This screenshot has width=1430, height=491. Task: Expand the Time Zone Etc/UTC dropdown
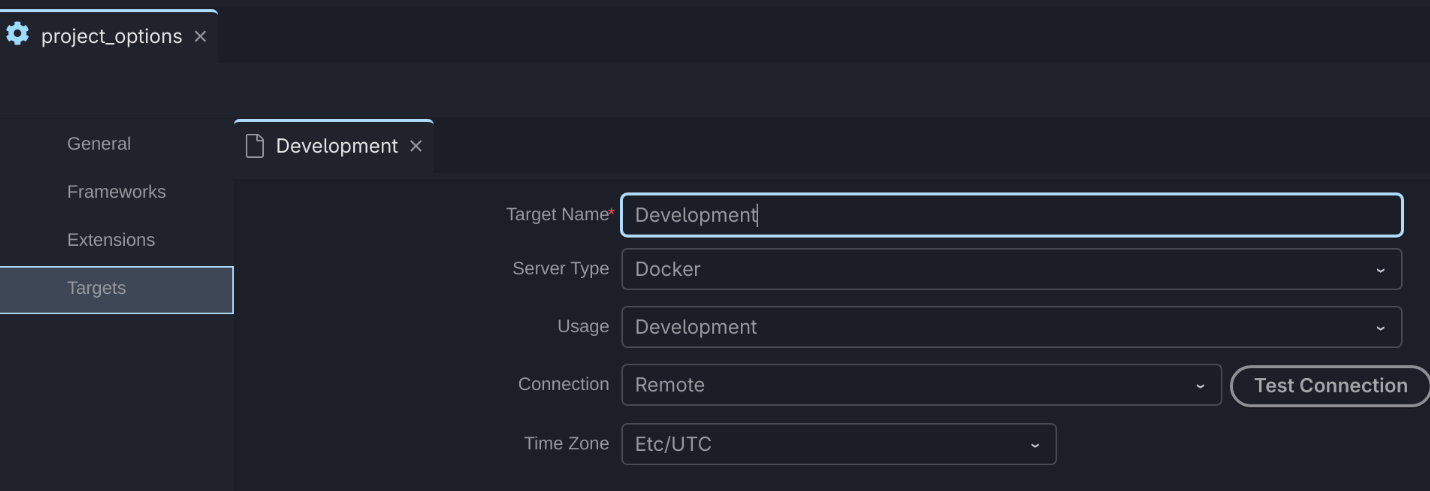(x=839, y=444)
